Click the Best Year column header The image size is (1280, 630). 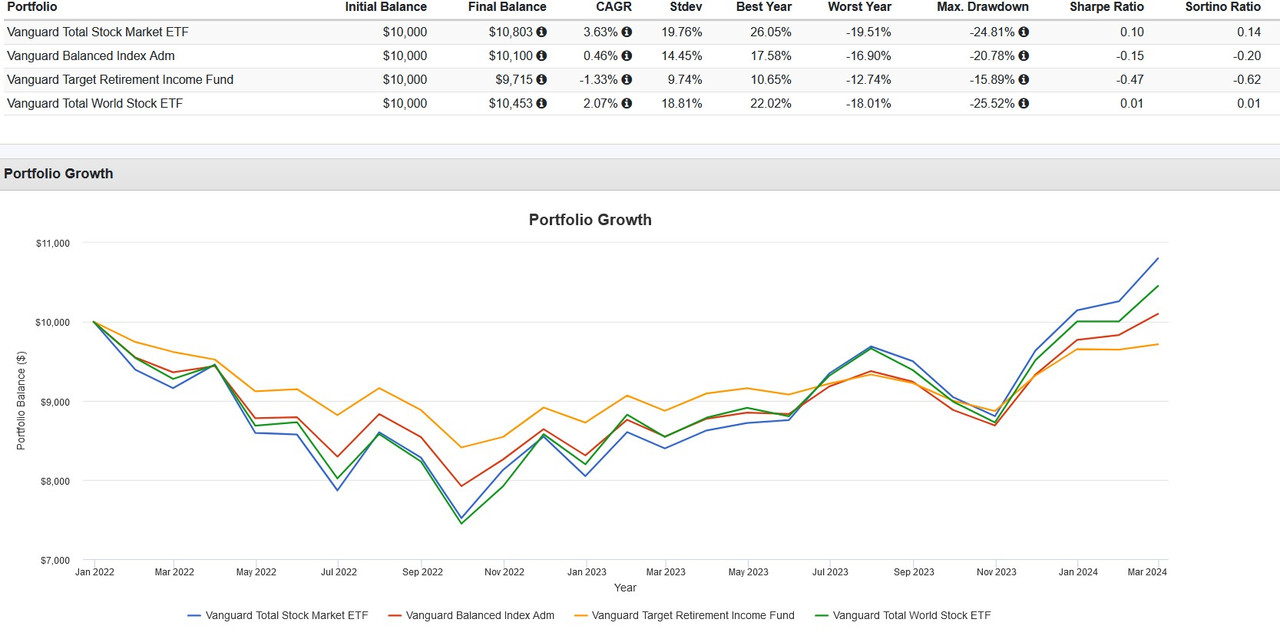764,7
